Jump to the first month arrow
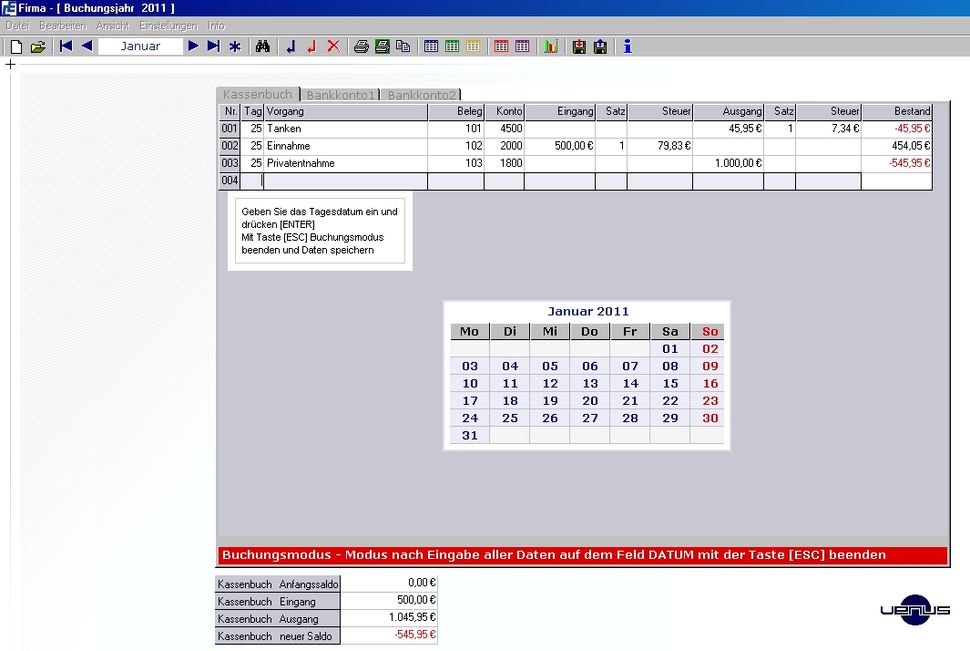970x651 pixels. (66, 46)
